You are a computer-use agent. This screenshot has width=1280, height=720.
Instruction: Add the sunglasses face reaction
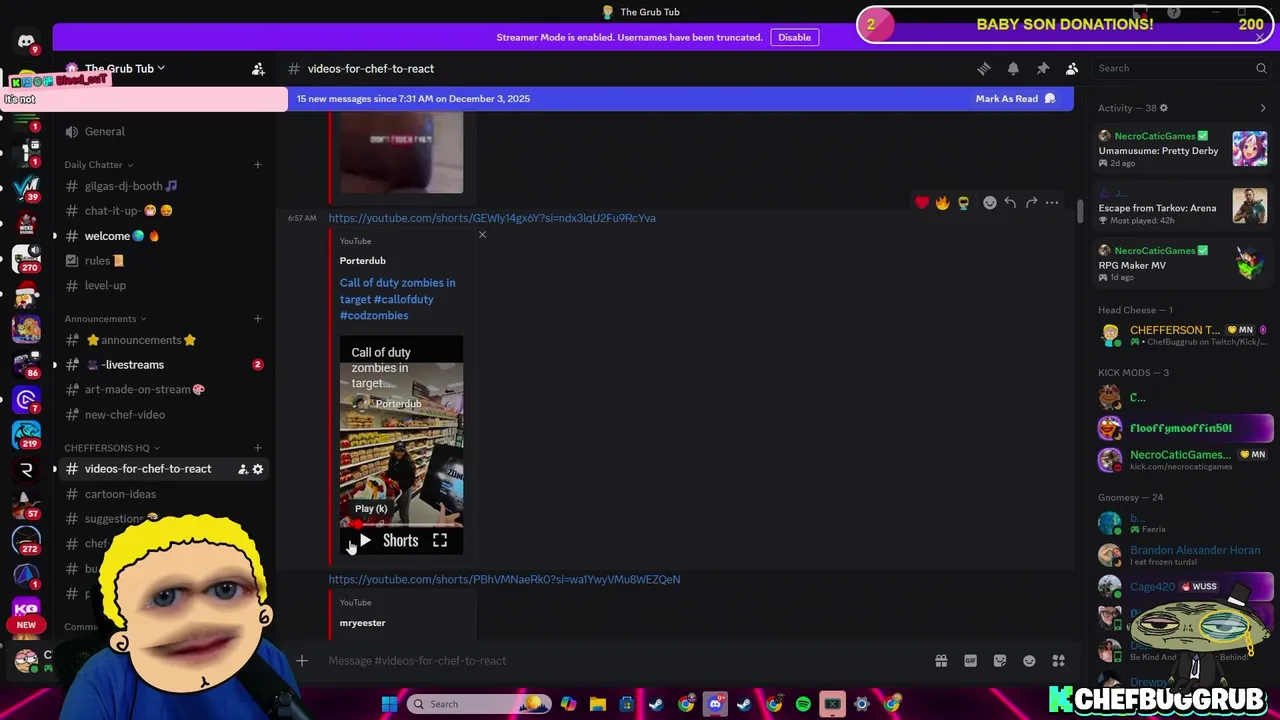[x=963, y=203]
